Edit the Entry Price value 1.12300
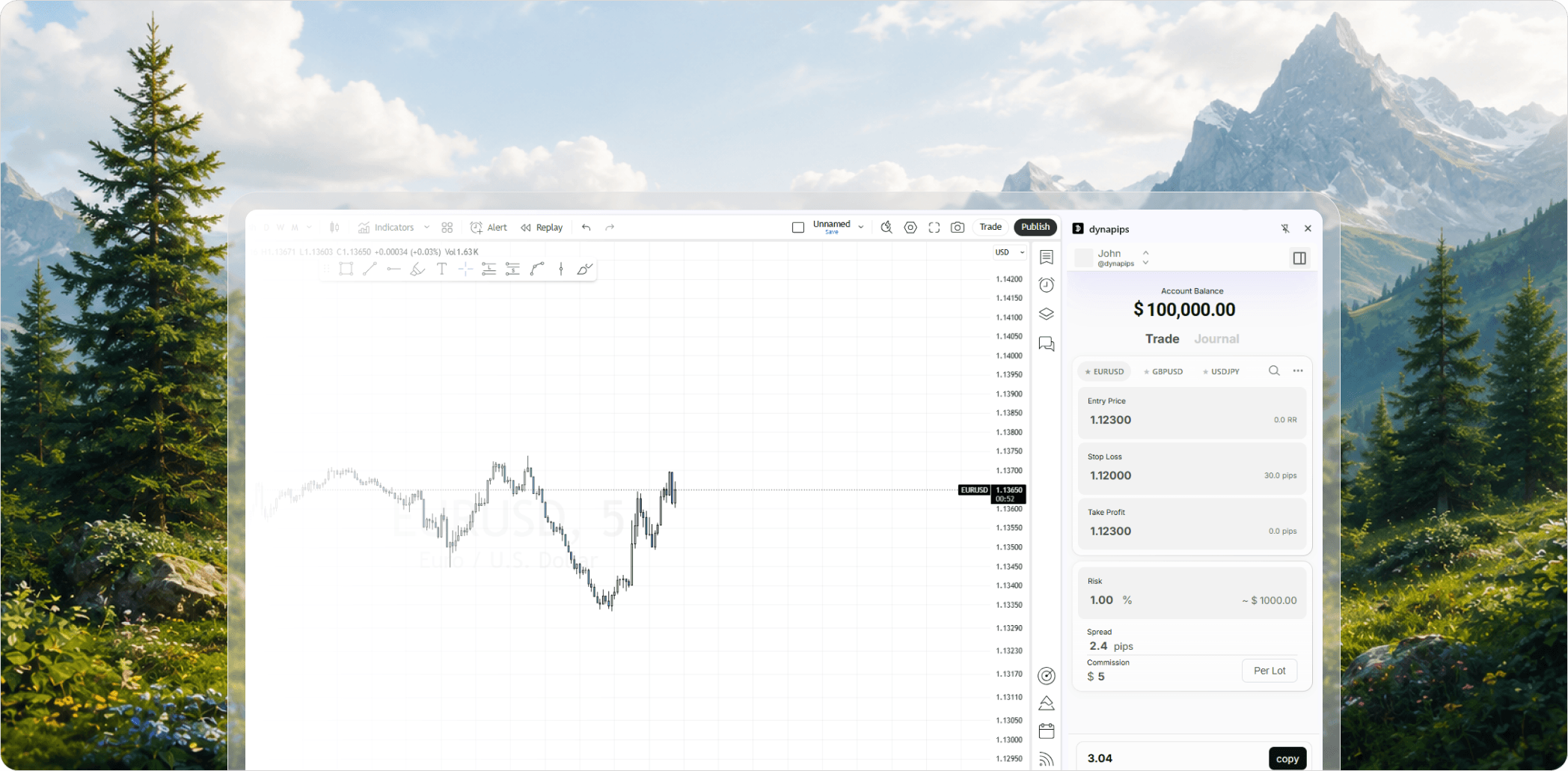Image resolution: width=1568 pixels, height=771 pixels. [x=1110, y=420]
